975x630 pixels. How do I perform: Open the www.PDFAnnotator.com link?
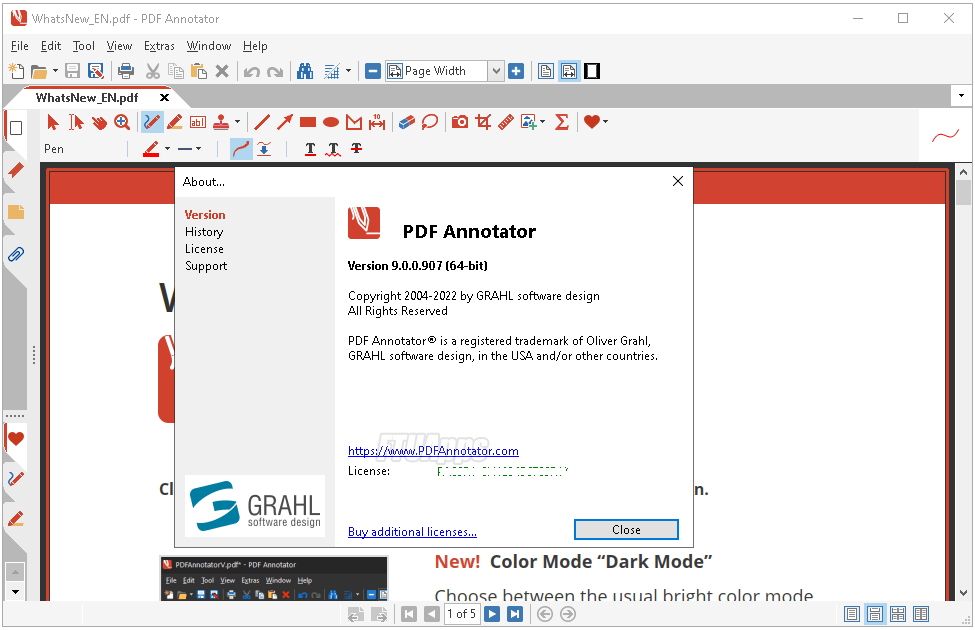click(x=433, y=451)
